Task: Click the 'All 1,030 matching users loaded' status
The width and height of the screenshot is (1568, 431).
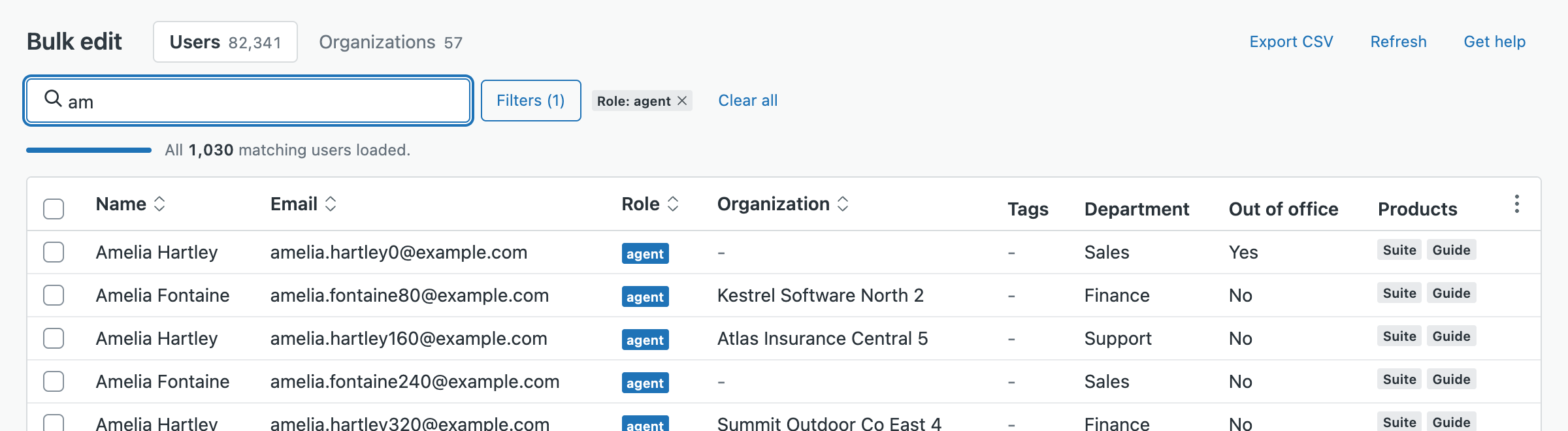Action: click(x=287, y=150)
